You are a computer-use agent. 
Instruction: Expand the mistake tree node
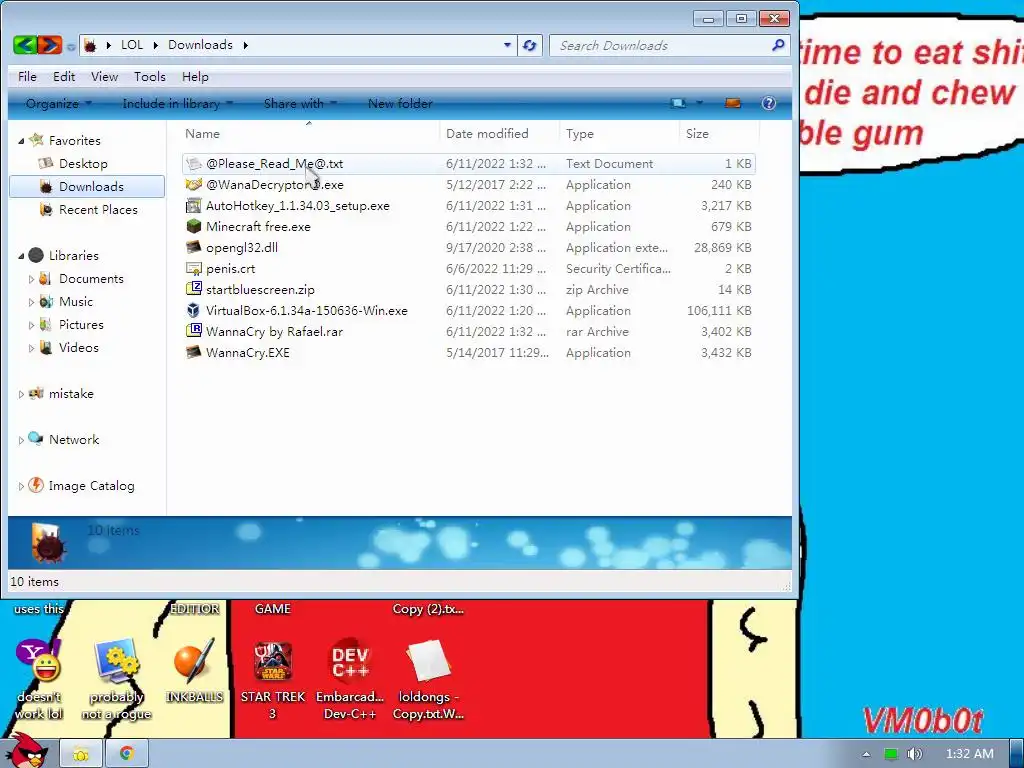pyautogui.click(x=21, y=394)
